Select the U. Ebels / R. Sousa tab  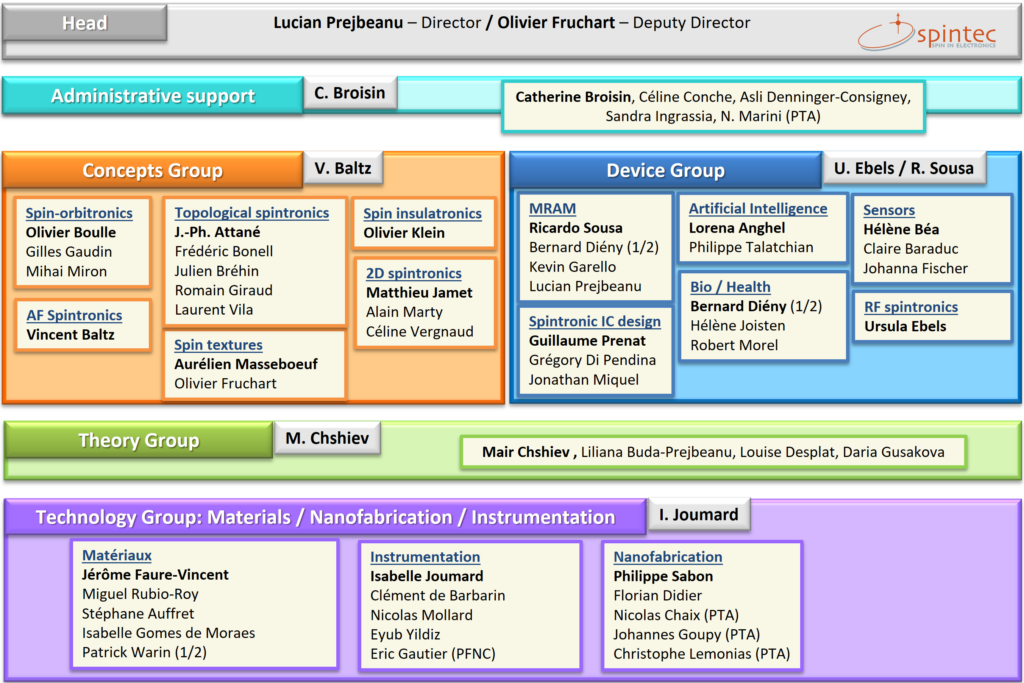tap(904, 168)
